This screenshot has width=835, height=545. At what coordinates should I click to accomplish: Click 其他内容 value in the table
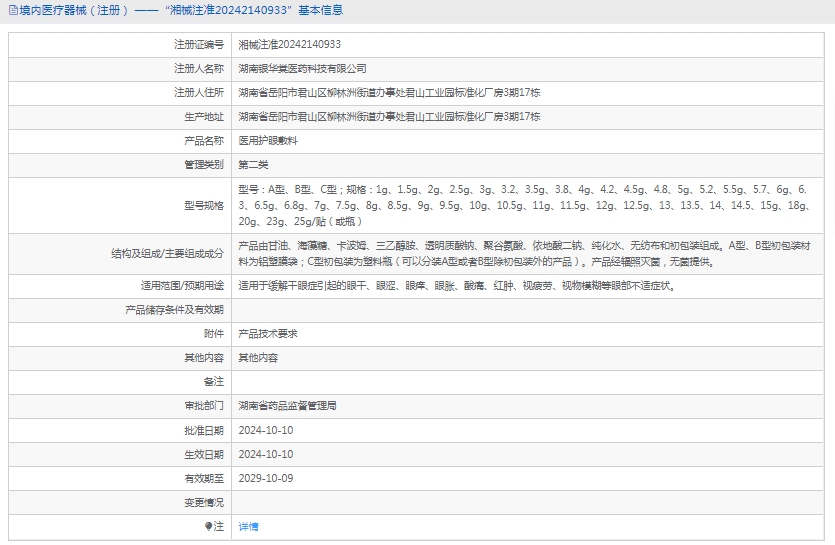(258, 358)
